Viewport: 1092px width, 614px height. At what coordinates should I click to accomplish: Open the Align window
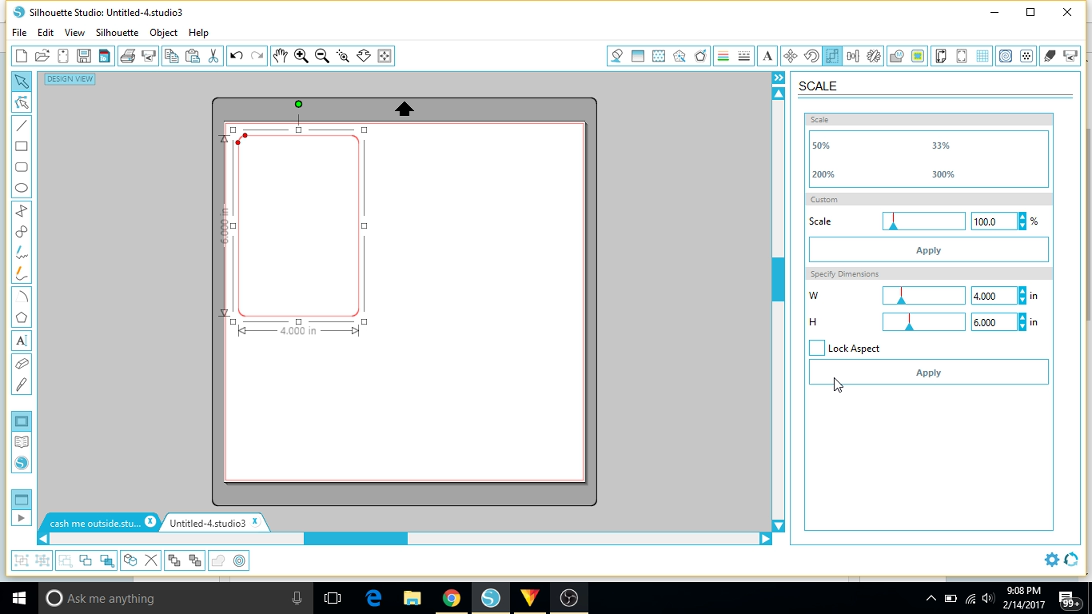click(853, 56)
